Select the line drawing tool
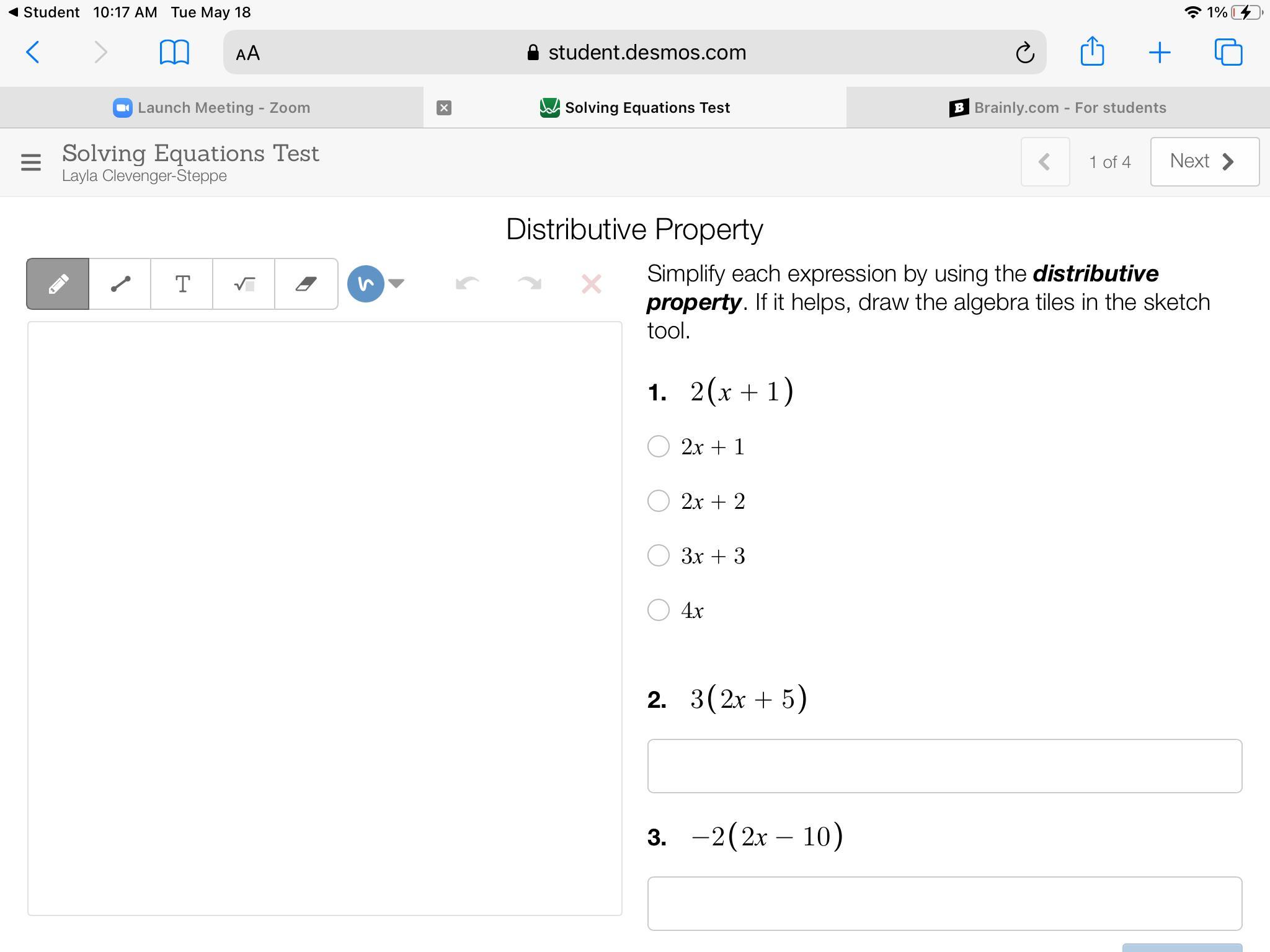Screen dimensions: 1270x952 [x=120, y=284]
